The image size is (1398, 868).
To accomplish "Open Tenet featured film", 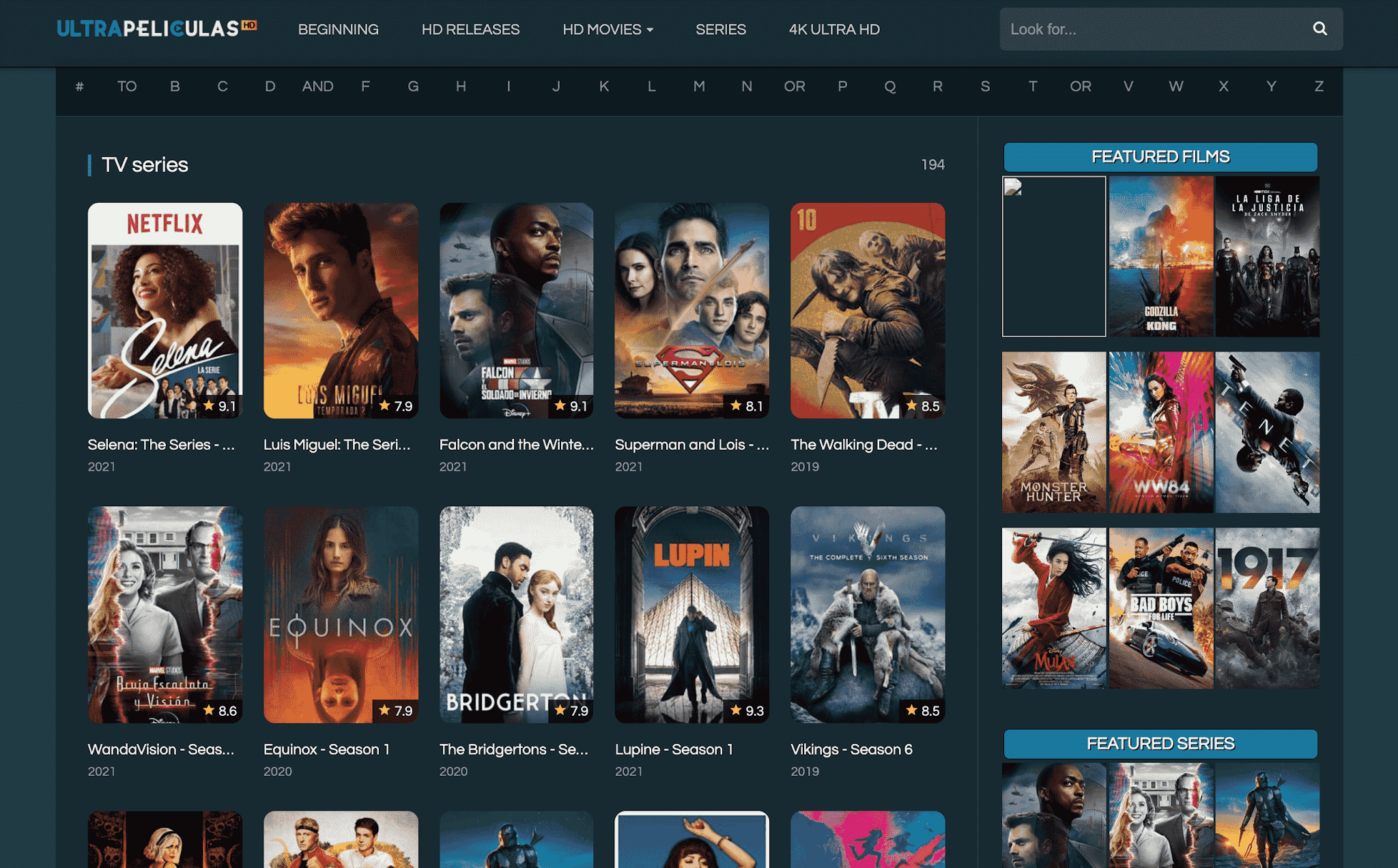I will pyautogui.click(x=1268, y=432).
